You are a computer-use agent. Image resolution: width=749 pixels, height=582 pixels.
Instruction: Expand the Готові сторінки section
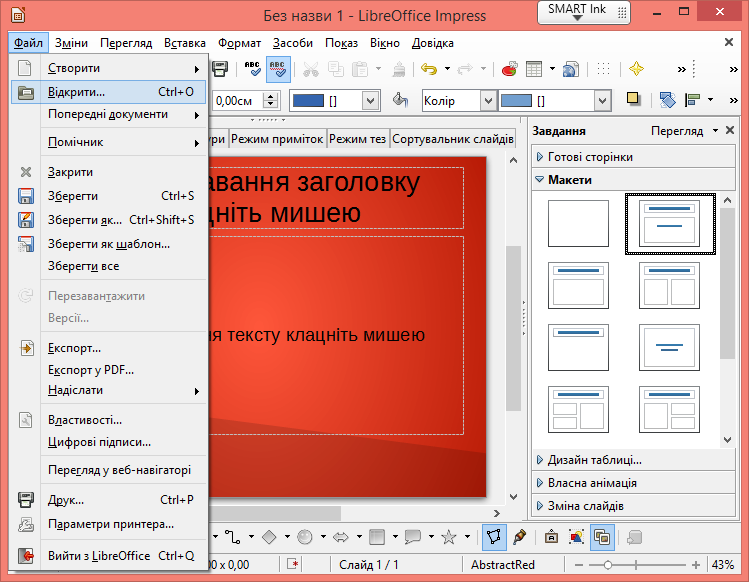click(x=590, y=157)
